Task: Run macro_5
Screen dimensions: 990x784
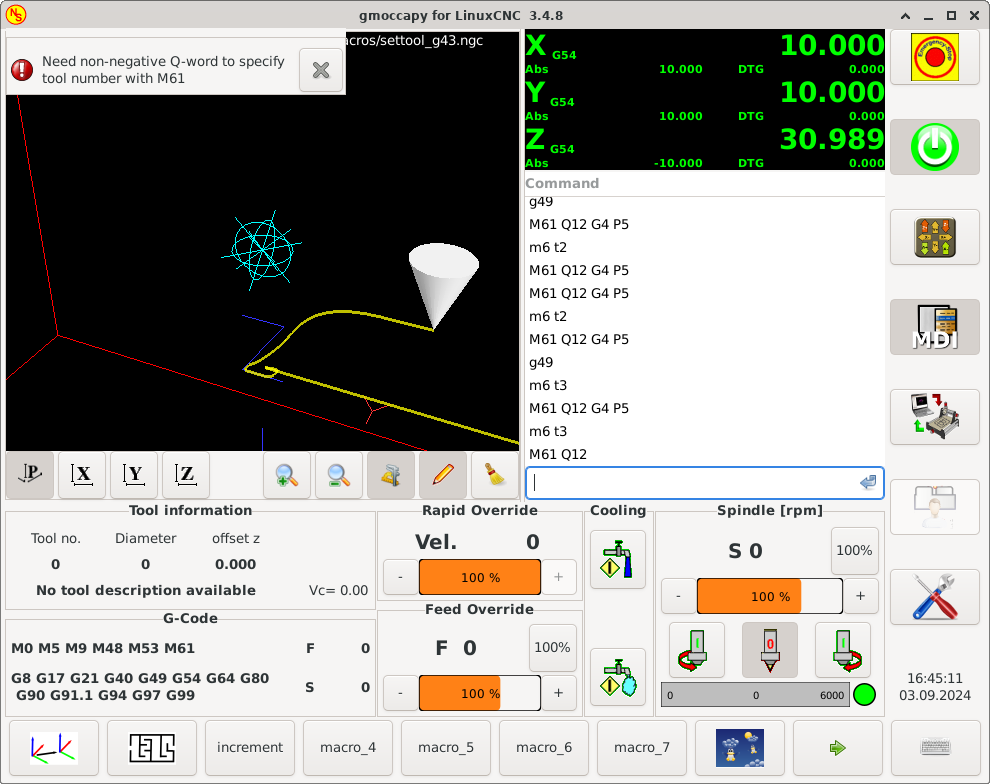Action: click(446, 748)
